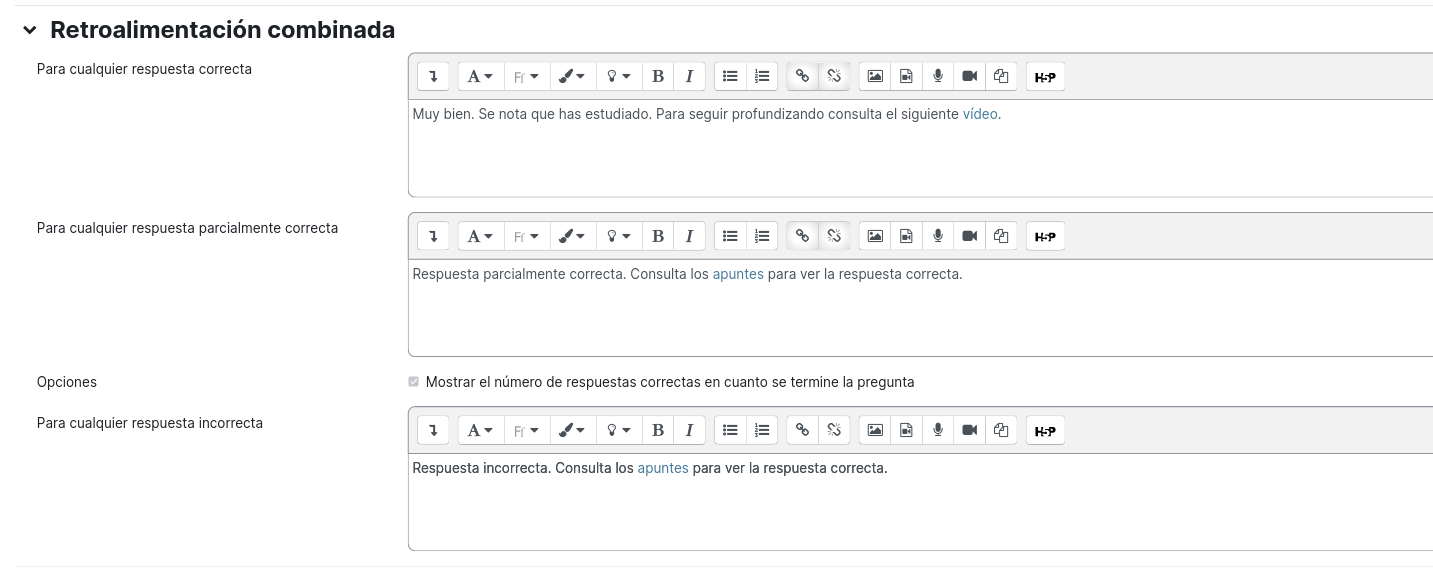Record audio in correct answer feedback editor
Image resolution: width=1433 pixels, height=568 pixels.
point(938,76)
